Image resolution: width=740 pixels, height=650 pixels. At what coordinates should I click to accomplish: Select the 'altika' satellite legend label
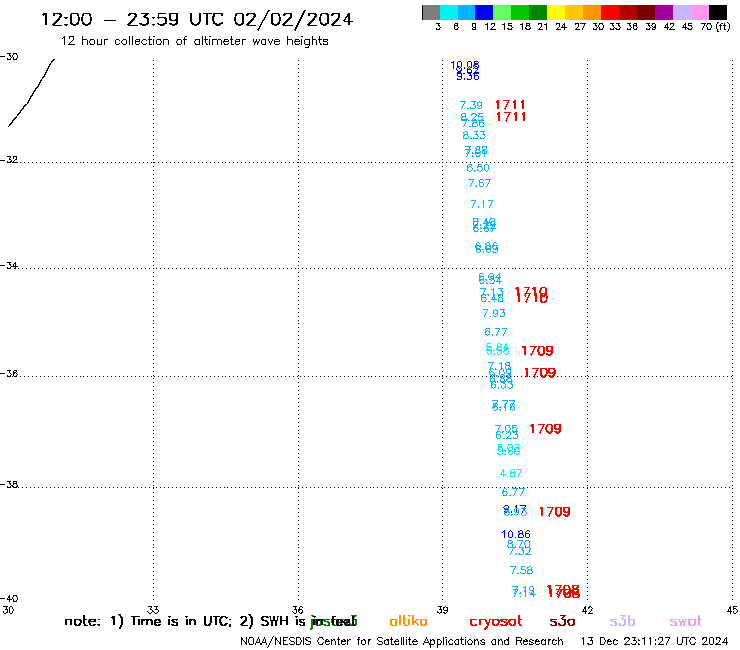point(408,621)
